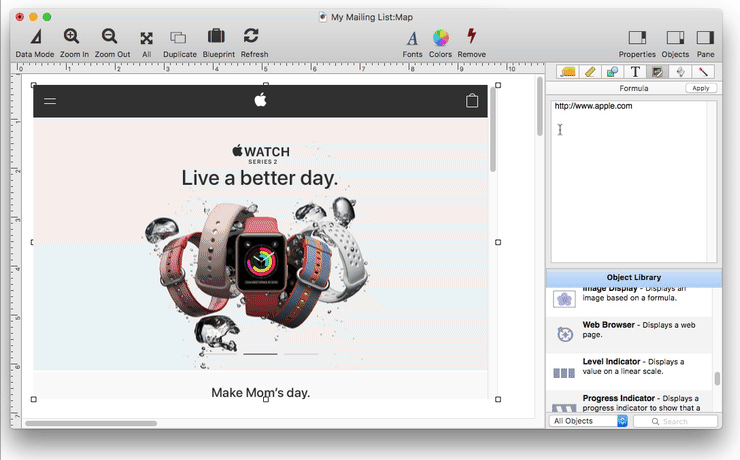Select the orange tag inspector tab
Image resolution: width=740 pixels, height=460 pixels.
[568, 72]
